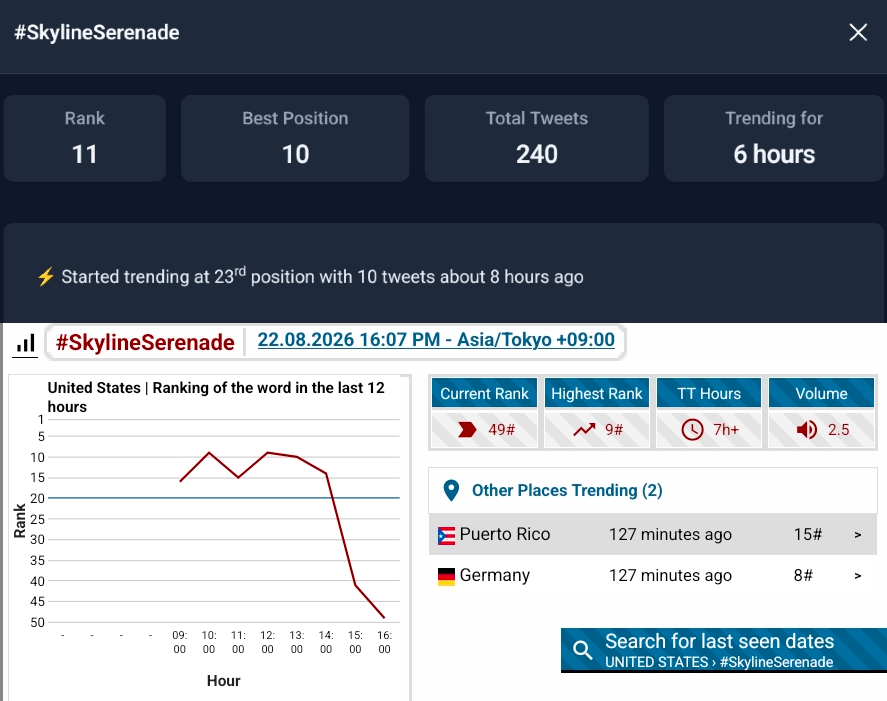The width and height of the screenshot is (887, 701).
Task: Click Puerto Rico country name
Action: point(505,534)
